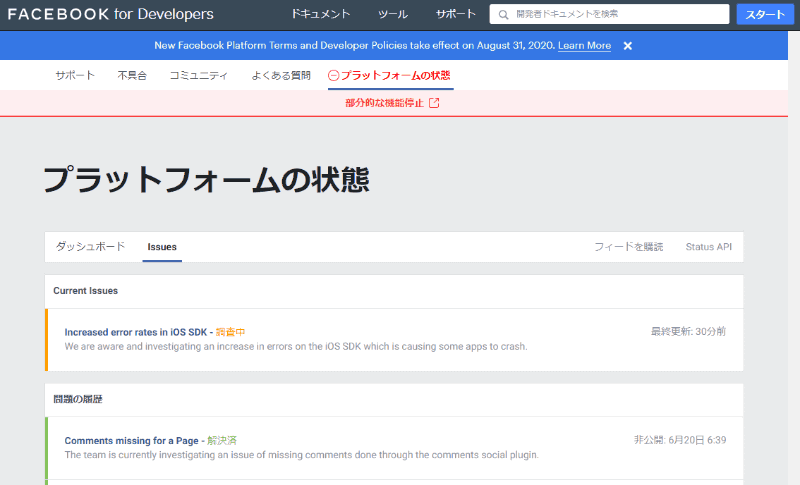Image resolution: width=800 pixels, height=485 pixels.
Task: Click the FACEBOOK for Developers logo
Action: pyautogui.click(x=111, y=14)
